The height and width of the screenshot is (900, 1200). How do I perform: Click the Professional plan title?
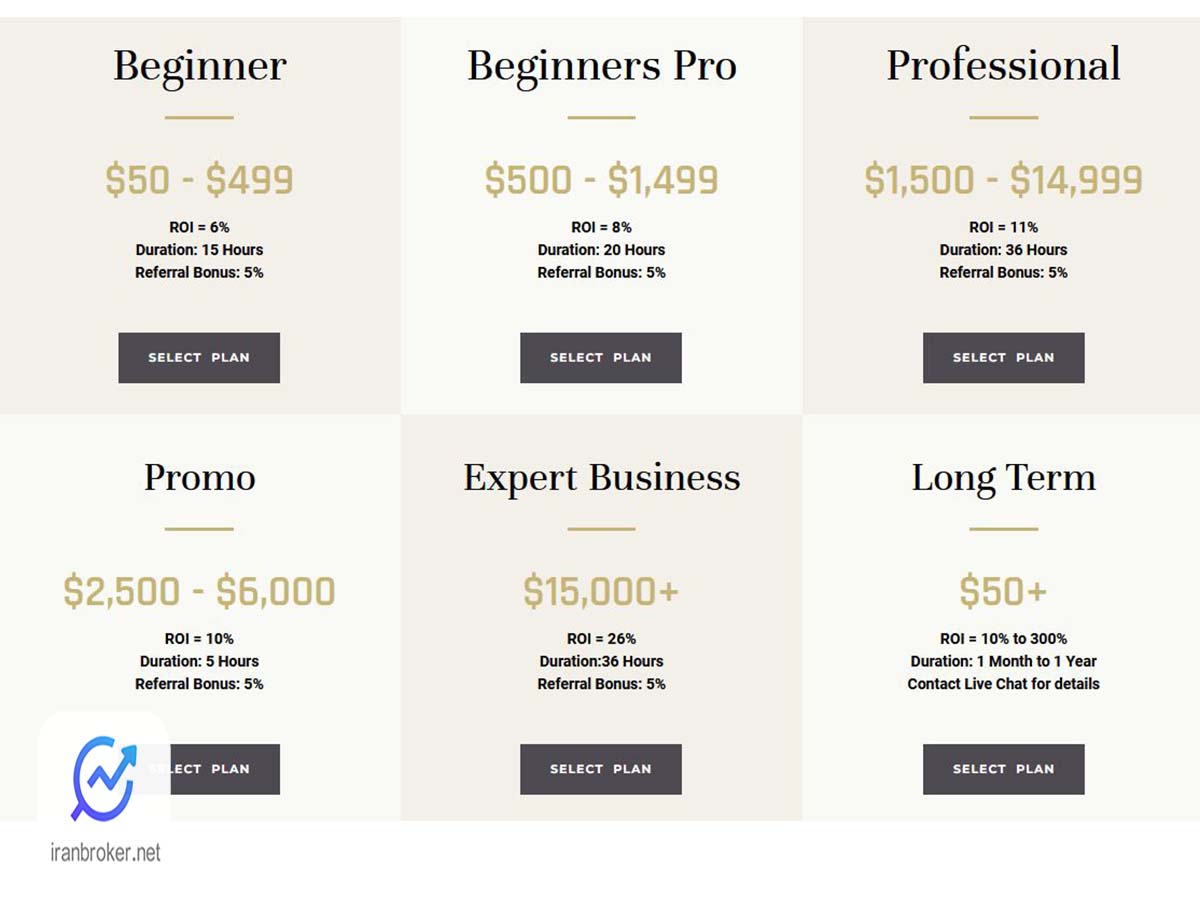1003,65
